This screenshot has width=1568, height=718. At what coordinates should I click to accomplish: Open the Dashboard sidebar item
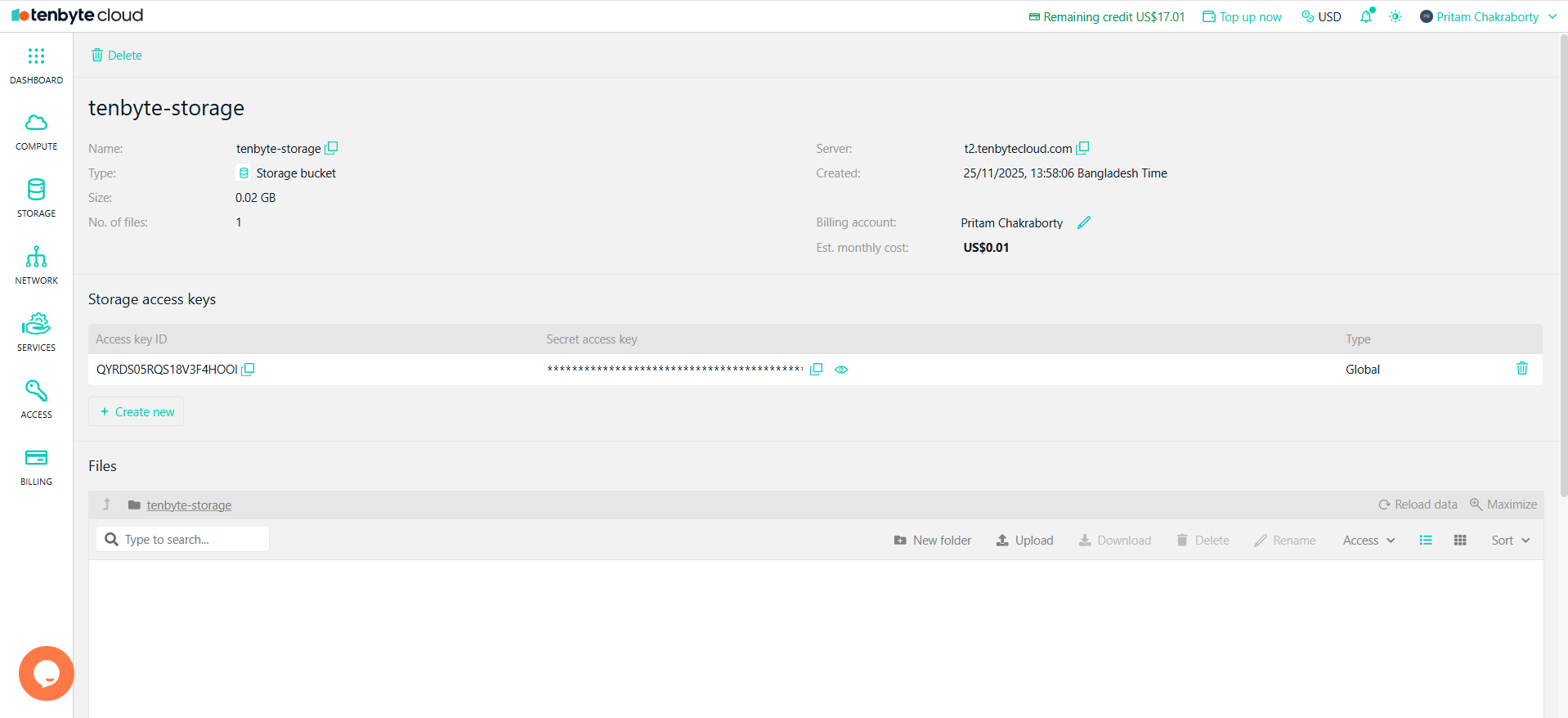point(36,65)
